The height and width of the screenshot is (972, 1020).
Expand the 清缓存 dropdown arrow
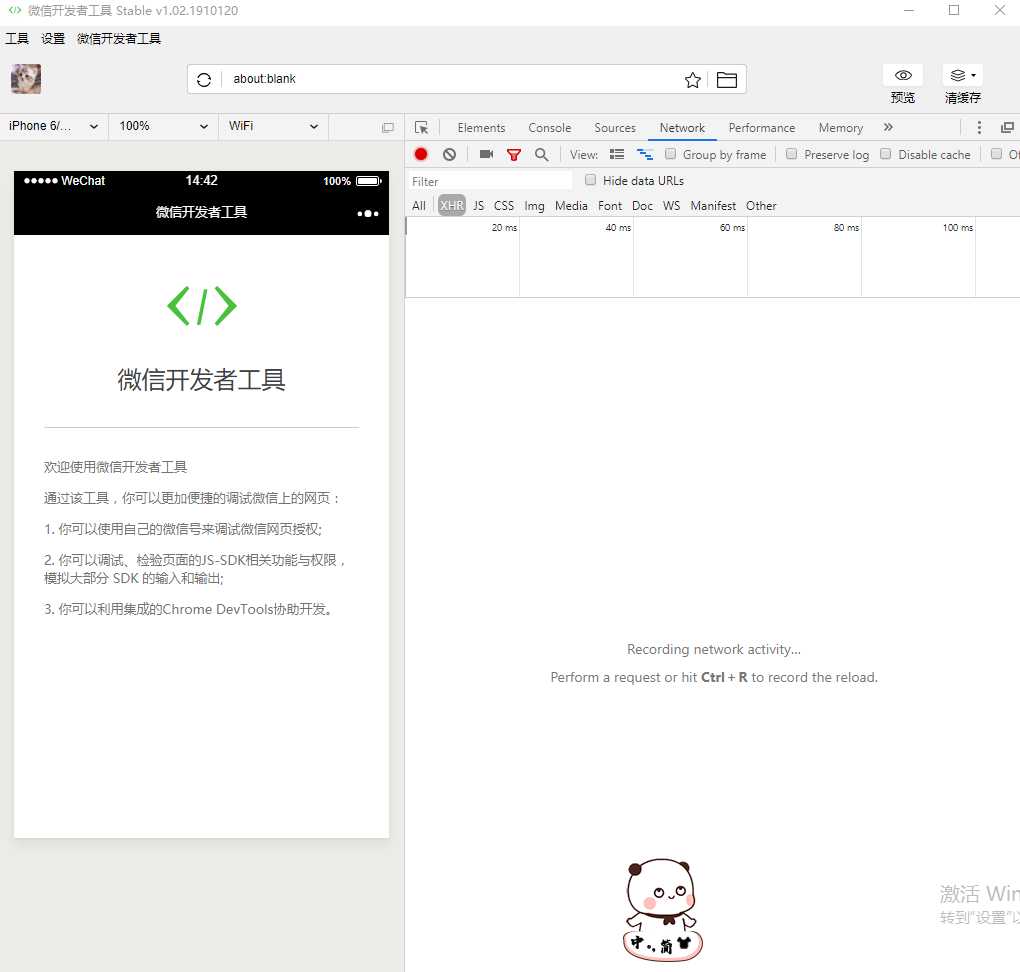click(973, 75)
